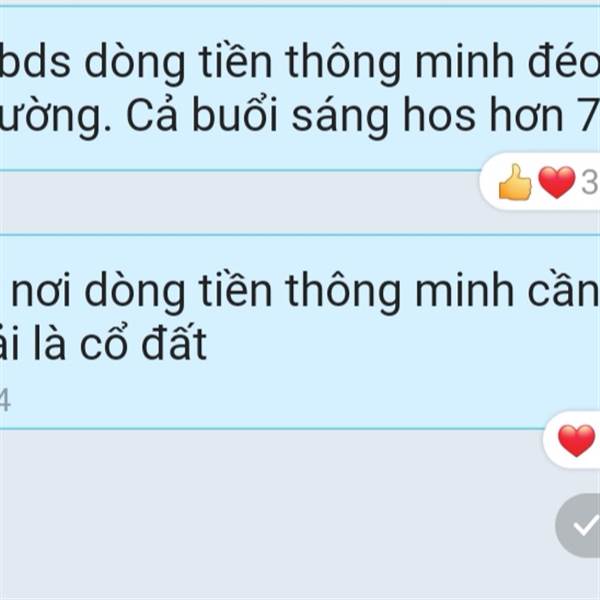The width and height of the screenshot is (600, 600).
Task: Tap the heart beside the thumbs-up
Action: click(x=557, y=182)
